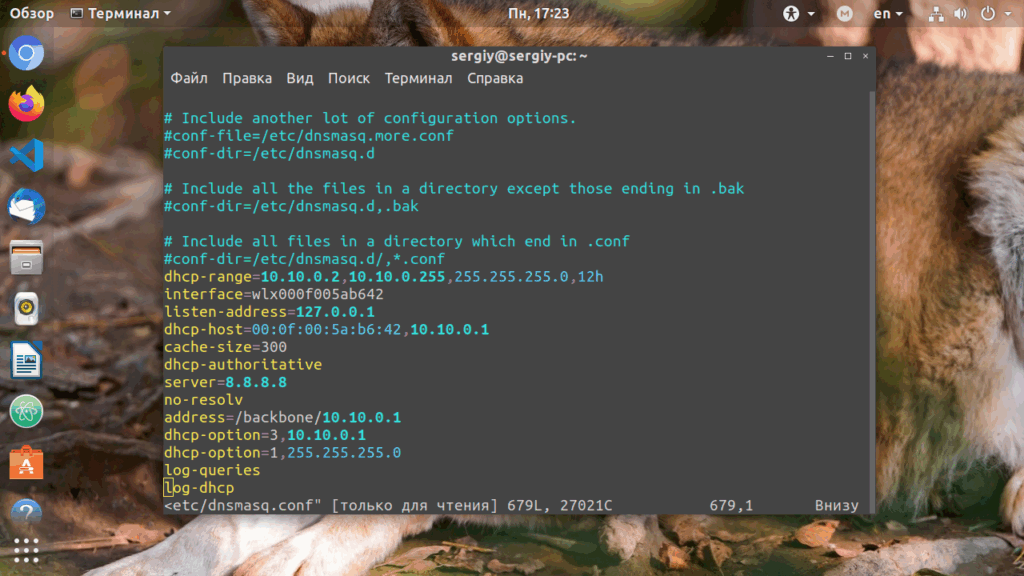Open Visual Studio Code from dock

point(26,155)
